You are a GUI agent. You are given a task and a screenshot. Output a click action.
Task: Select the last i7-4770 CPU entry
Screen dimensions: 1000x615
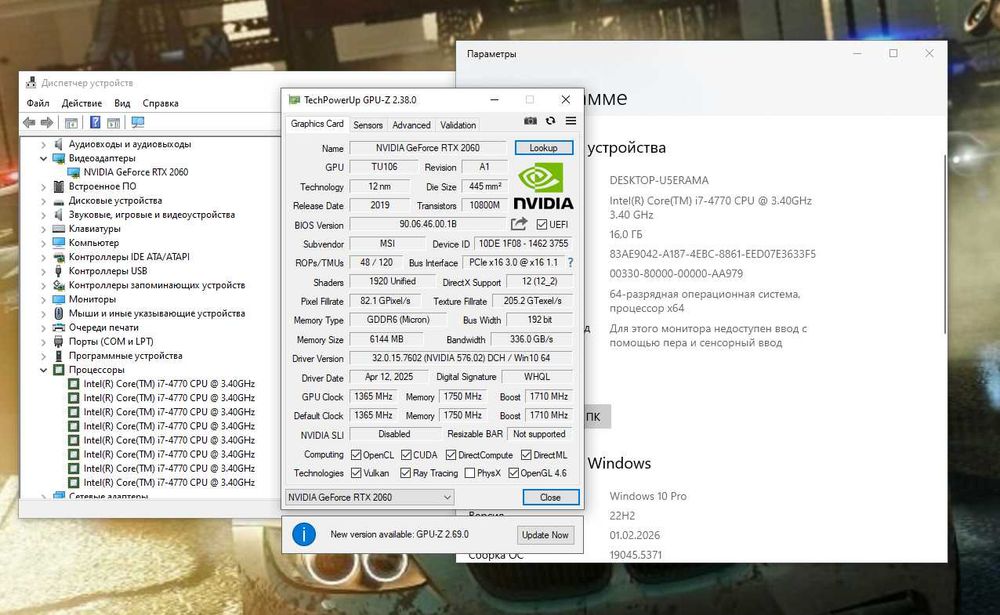[x=169, y=483]
